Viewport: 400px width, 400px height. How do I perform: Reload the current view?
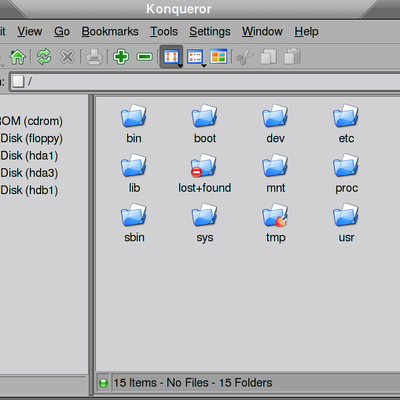coord(44,57)
